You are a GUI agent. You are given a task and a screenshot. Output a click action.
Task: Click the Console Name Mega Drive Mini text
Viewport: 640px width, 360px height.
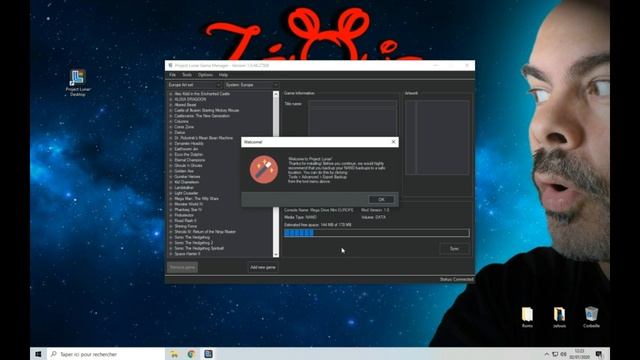319,210
